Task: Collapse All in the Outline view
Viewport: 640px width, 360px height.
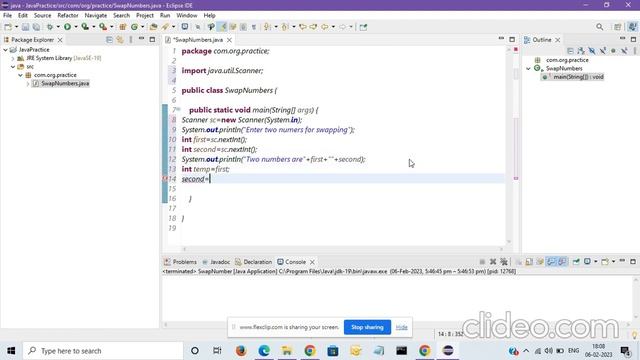Action: tap(570, 51)
